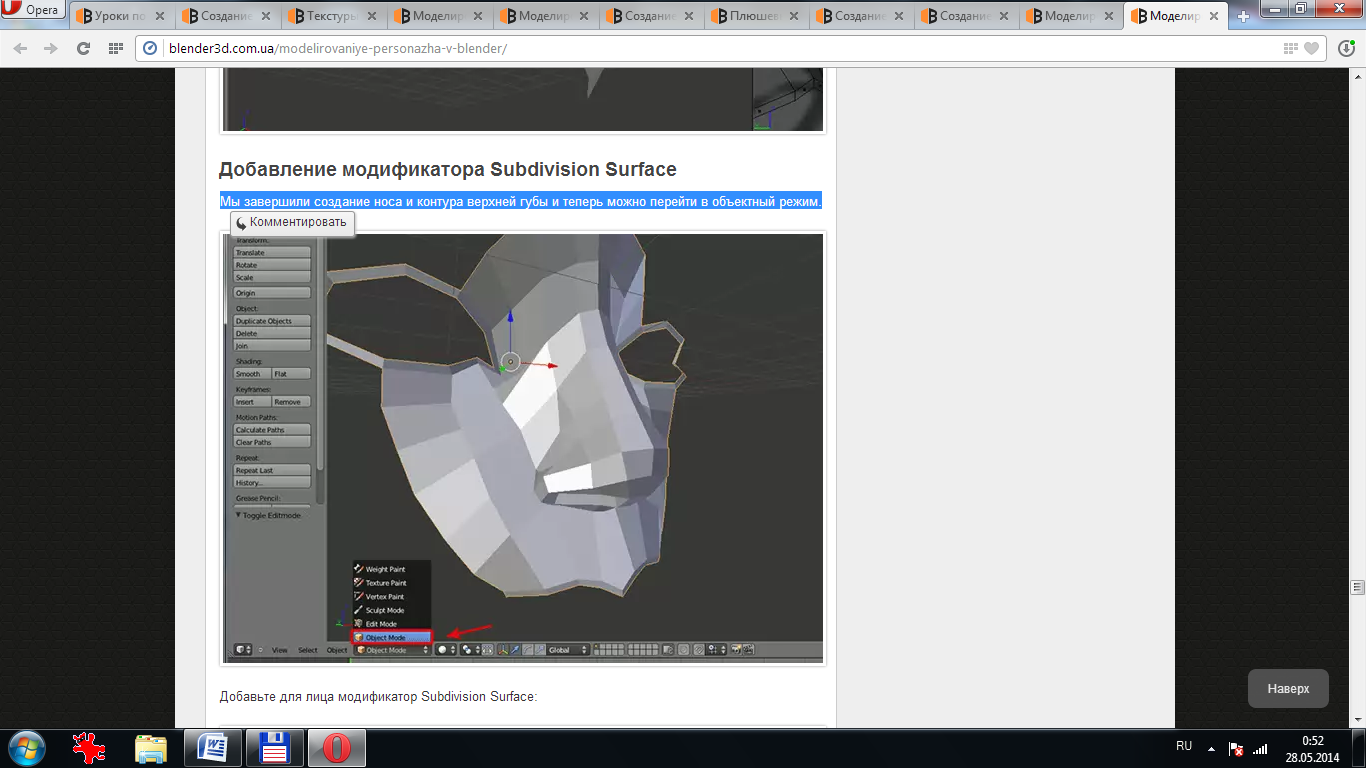
Task: Go back to the previous page
Action: pyautogui.click(x=20, y=49)
